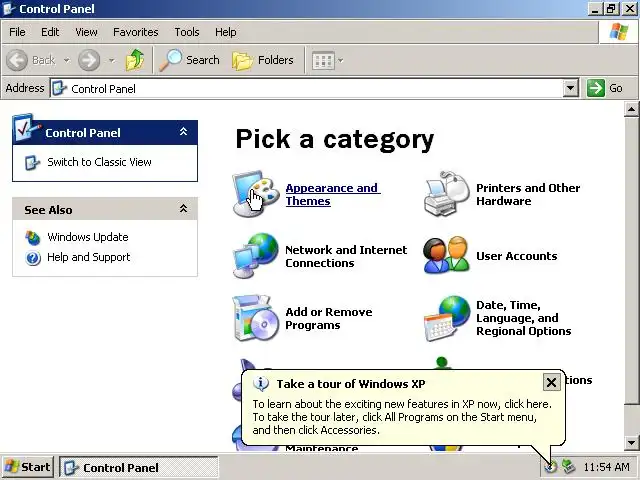Image resolution: width=640 pixels, height=480 pixels.
Task: Open the User Accounts icon
Action: click(447, 255)
